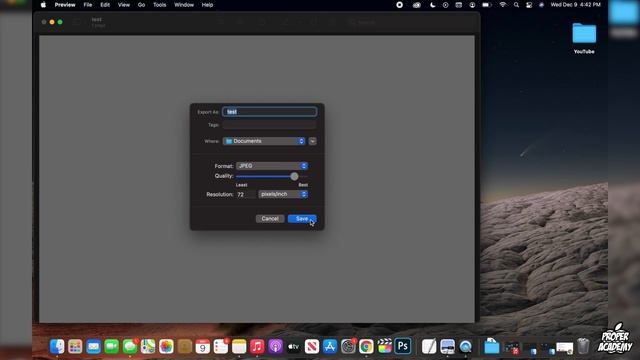This screenshot has height=360, width=640.
Task: Open Mail from the Dock
Action: click(93, 347)
